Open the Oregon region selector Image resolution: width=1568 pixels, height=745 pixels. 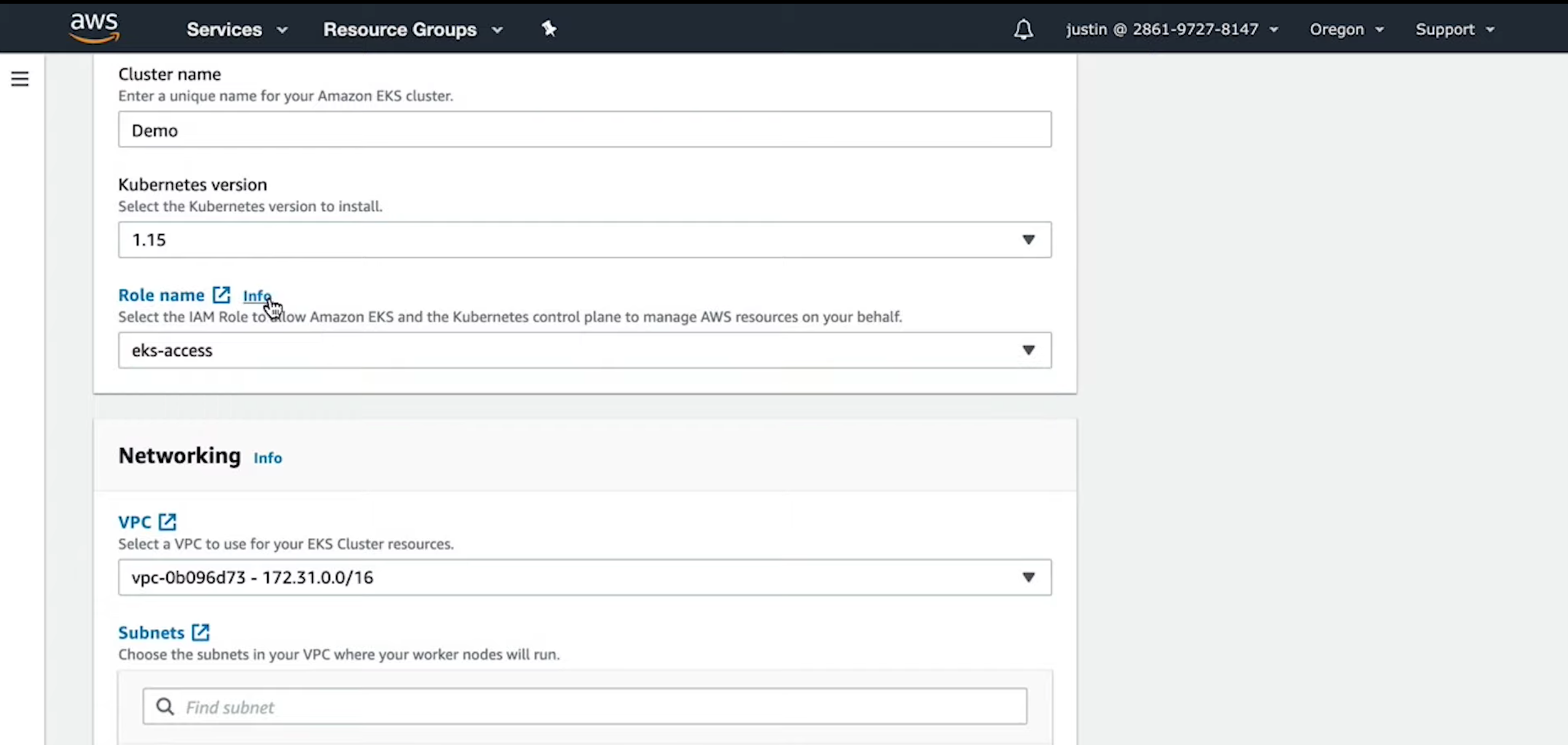(x=1346, y=30)
